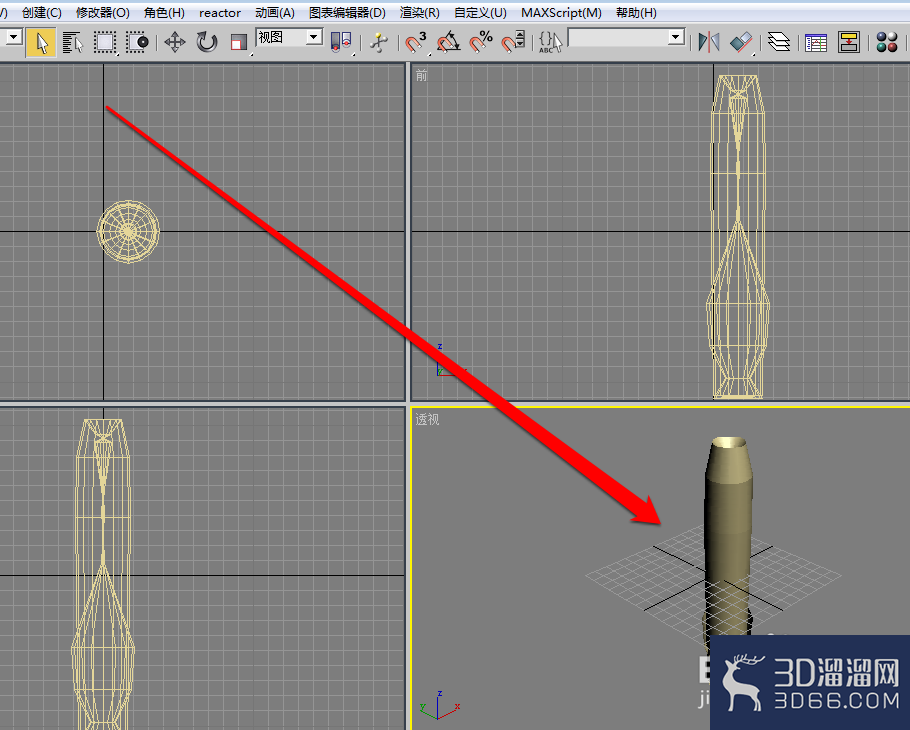Open the 图表编辑器(D) menu

click(x=347, y=13)
